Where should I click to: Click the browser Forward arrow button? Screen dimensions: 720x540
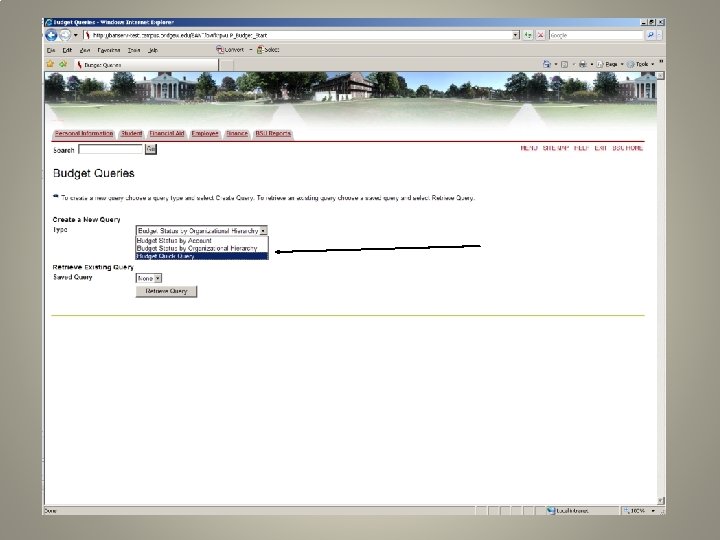65,35
